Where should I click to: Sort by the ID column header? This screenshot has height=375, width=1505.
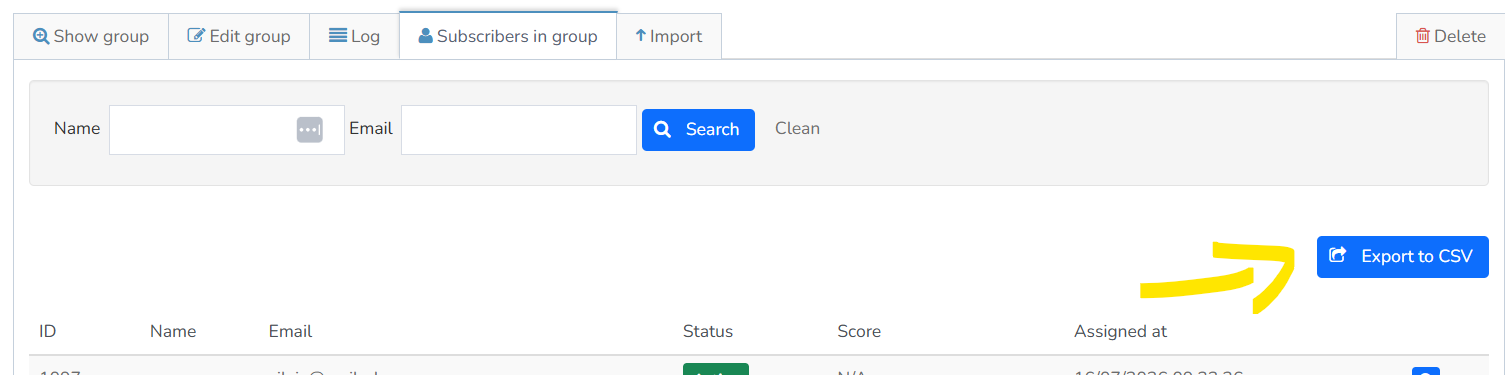[47, 331]
